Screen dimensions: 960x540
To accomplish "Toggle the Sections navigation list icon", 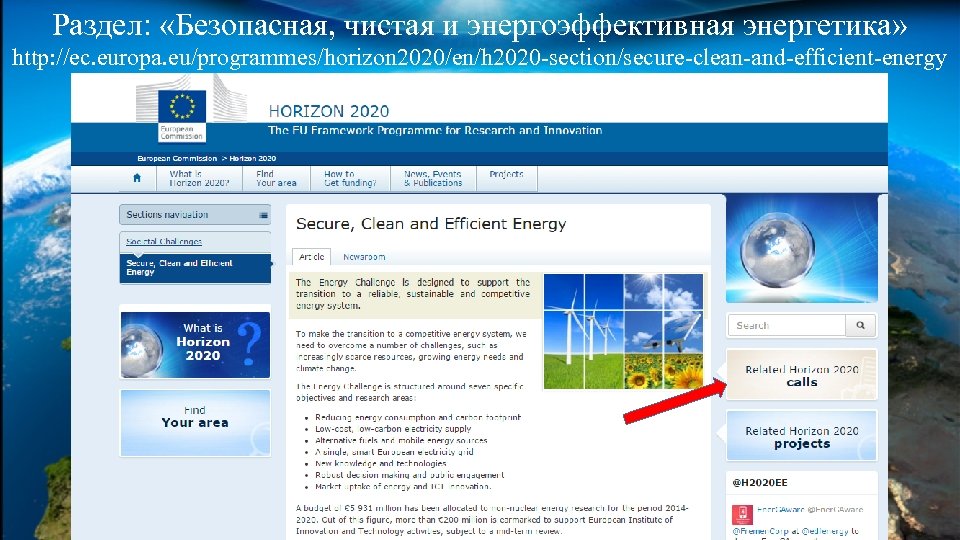I will click(263, 215).
